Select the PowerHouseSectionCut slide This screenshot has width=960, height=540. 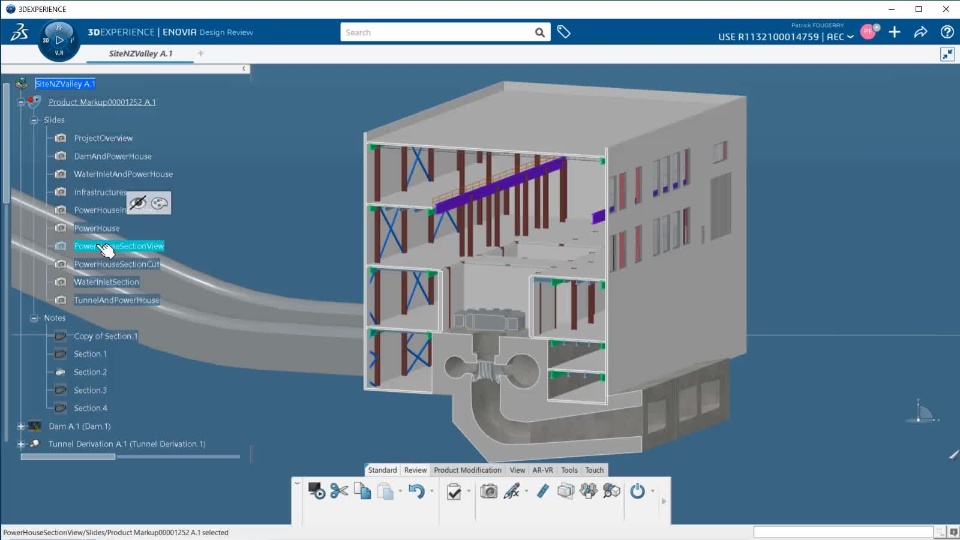click(x=117, y=264)
